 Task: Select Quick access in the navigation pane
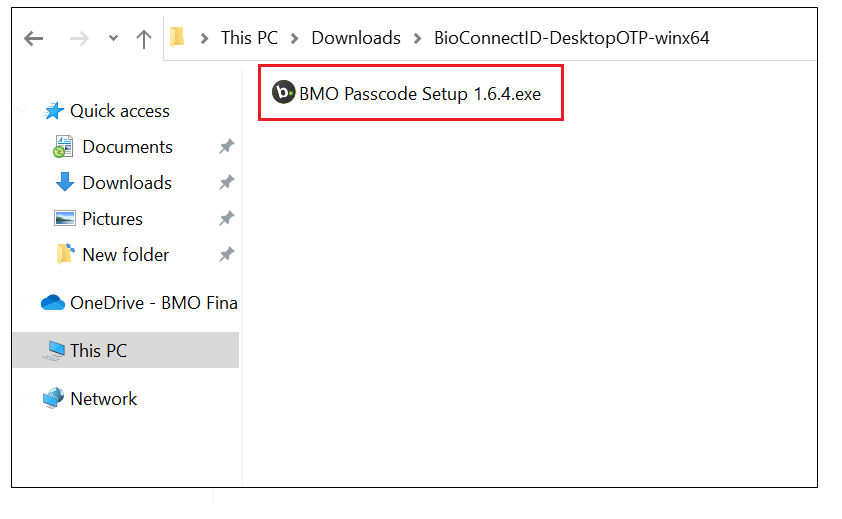tap(119, 111)
